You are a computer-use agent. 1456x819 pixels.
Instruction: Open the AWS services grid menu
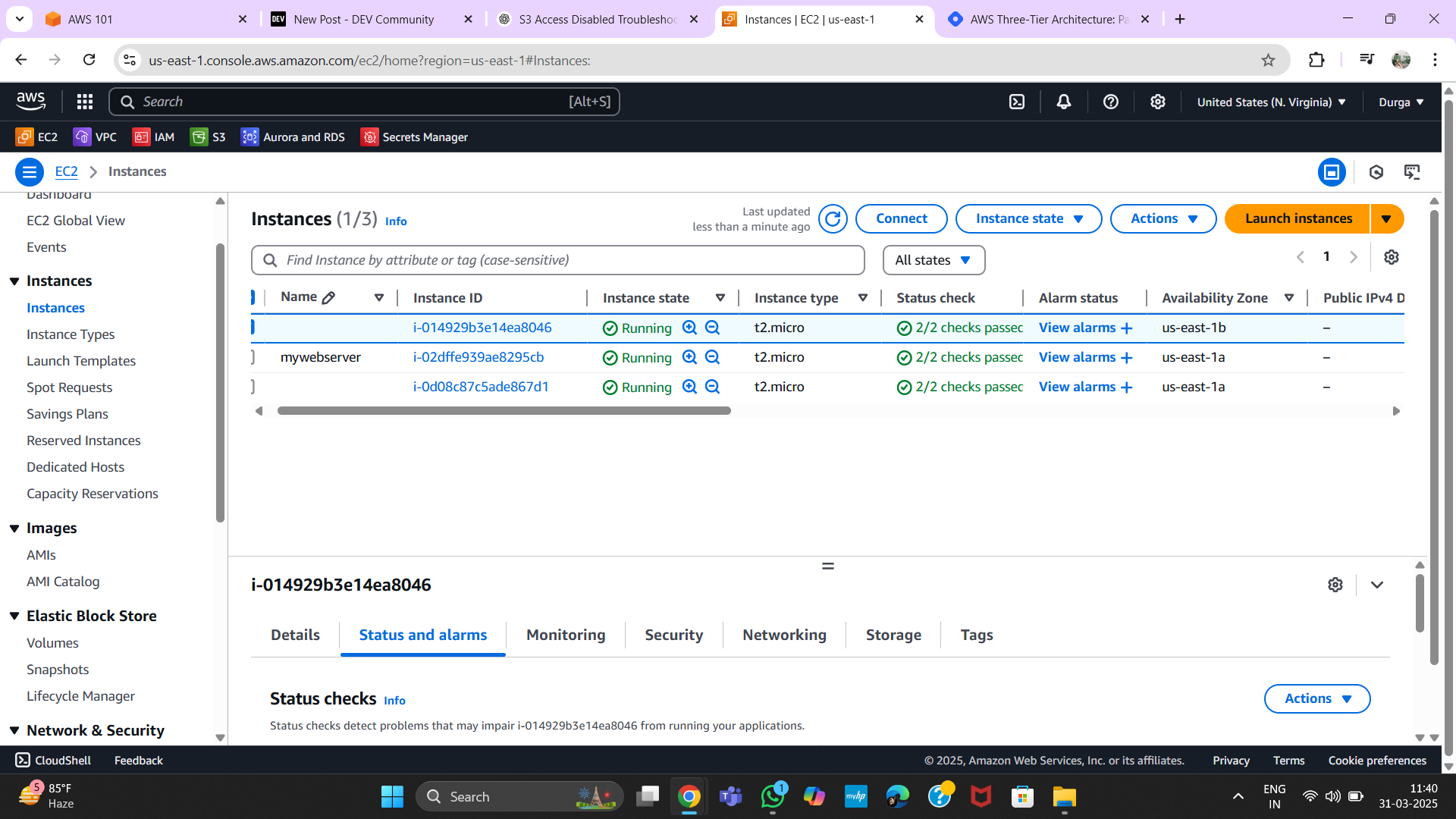click(x=85, y=102)
